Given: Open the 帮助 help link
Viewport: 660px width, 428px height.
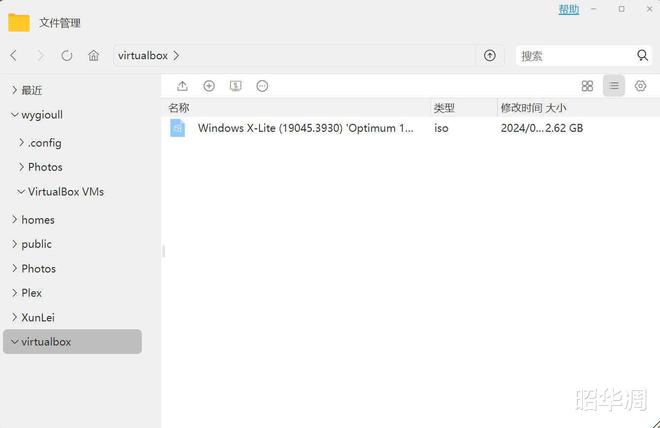Looking at the screenshot, I should tap(569, 9).
